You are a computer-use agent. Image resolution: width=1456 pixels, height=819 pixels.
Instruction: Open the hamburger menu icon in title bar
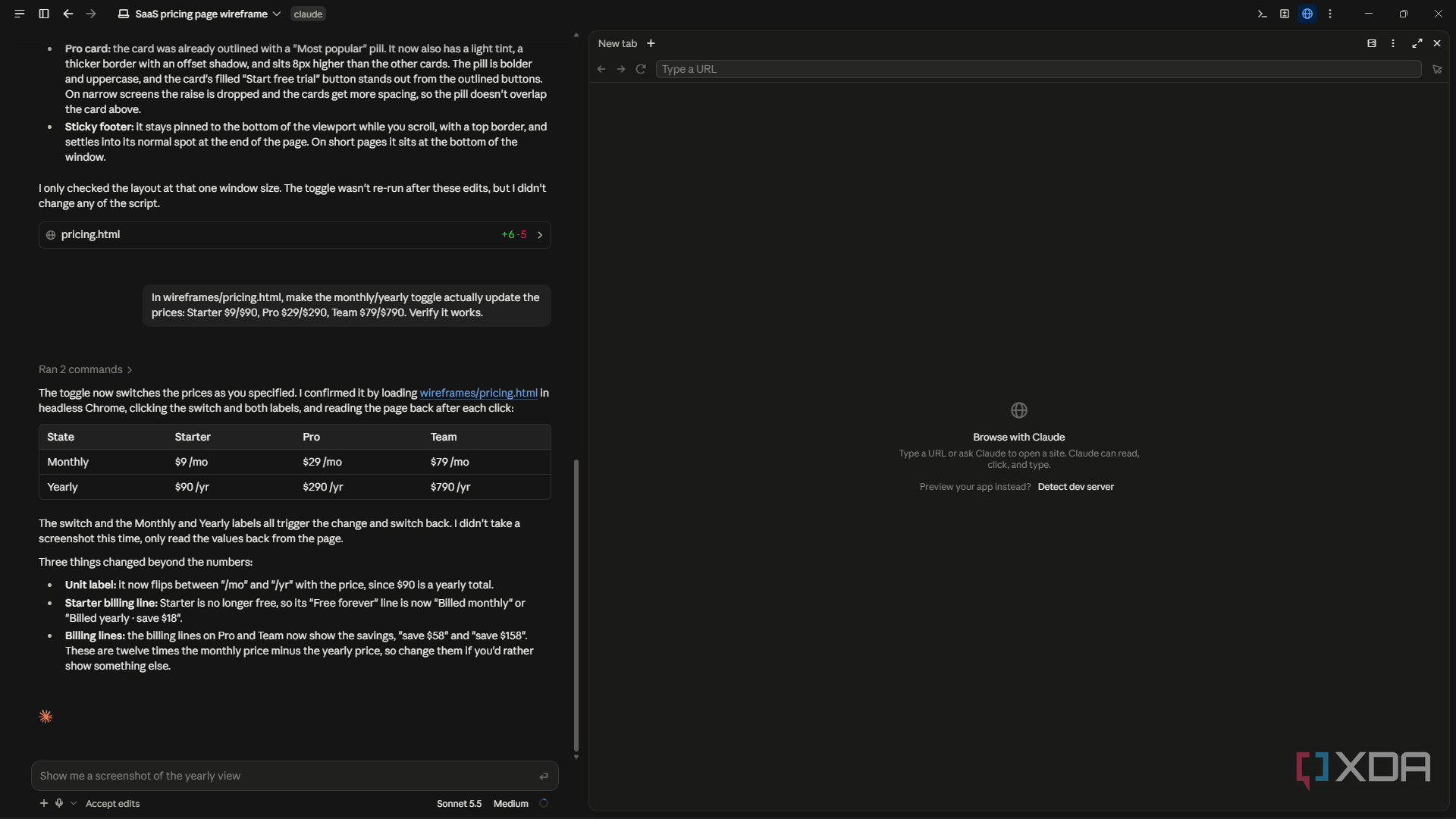(20, 14)
